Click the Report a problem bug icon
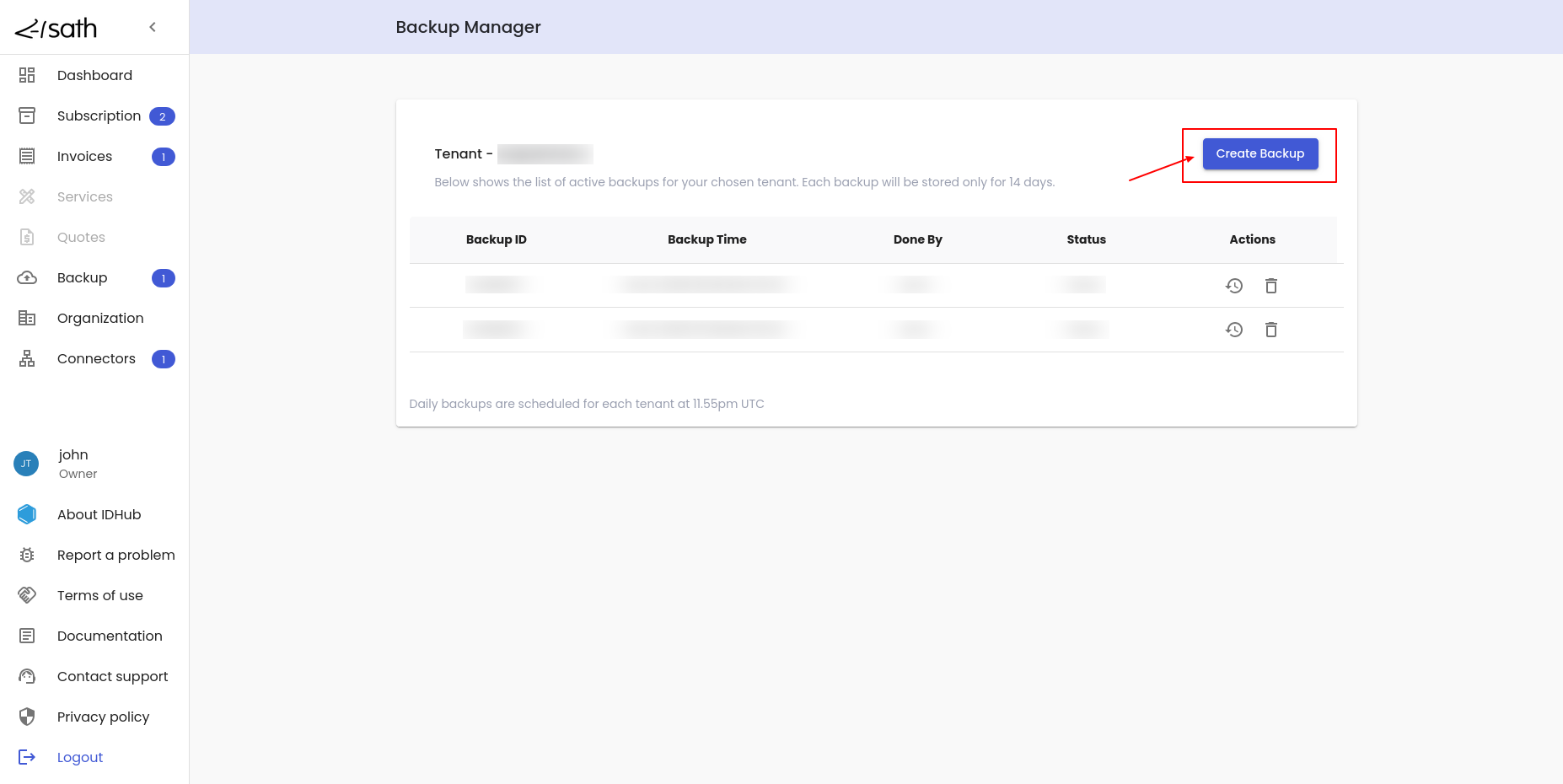 point(27,555)
